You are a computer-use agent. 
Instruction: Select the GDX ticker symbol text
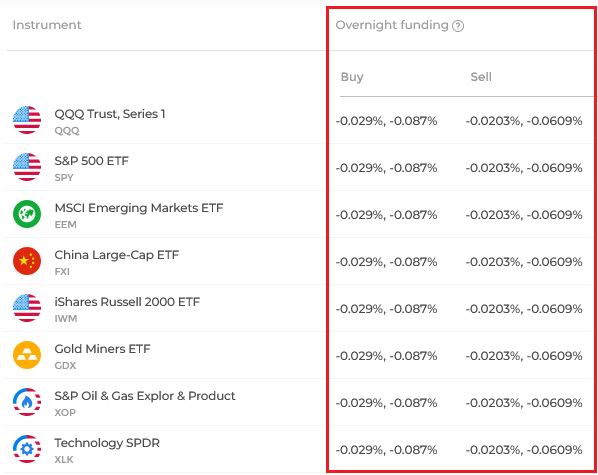point(65,365)
